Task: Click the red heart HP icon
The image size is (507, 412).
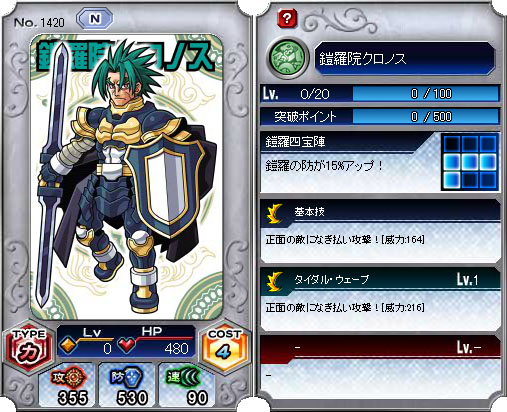Action: click(x=126, y=345)
